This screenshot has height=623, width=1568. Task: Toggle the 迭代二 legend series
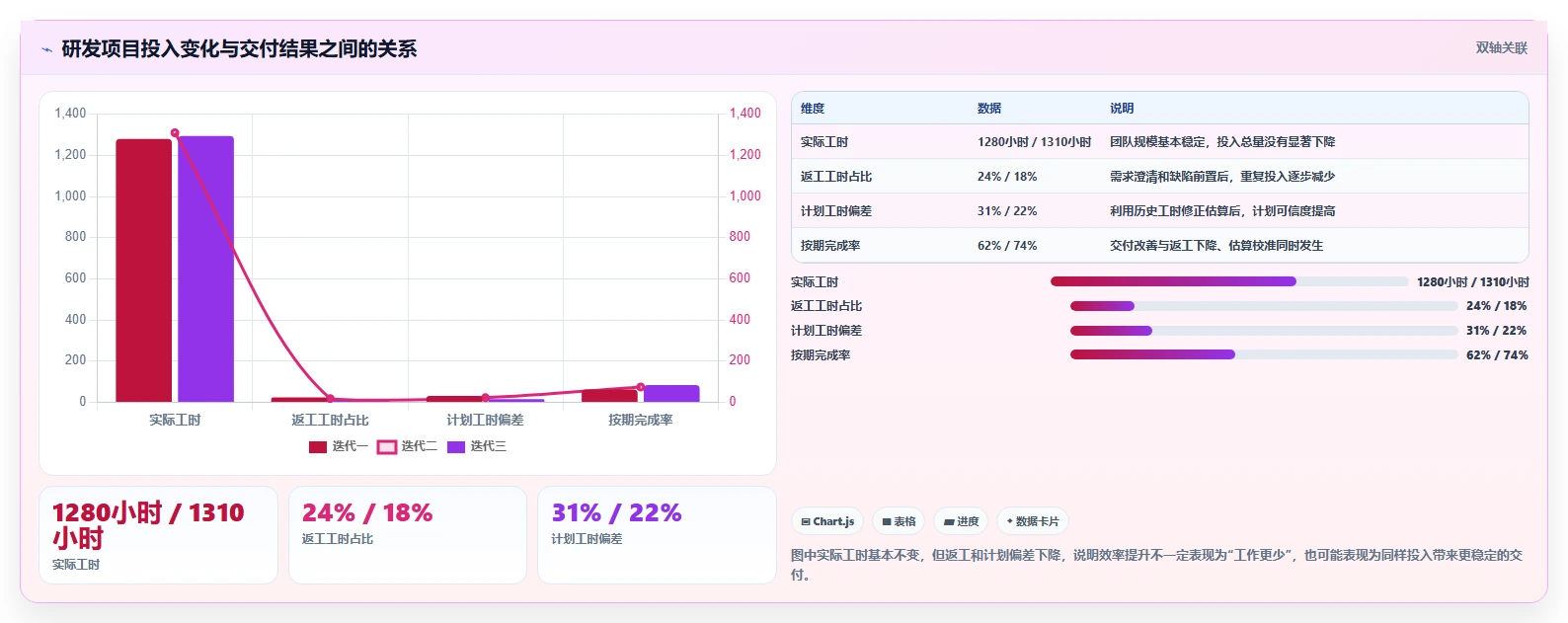coord(407,446)
